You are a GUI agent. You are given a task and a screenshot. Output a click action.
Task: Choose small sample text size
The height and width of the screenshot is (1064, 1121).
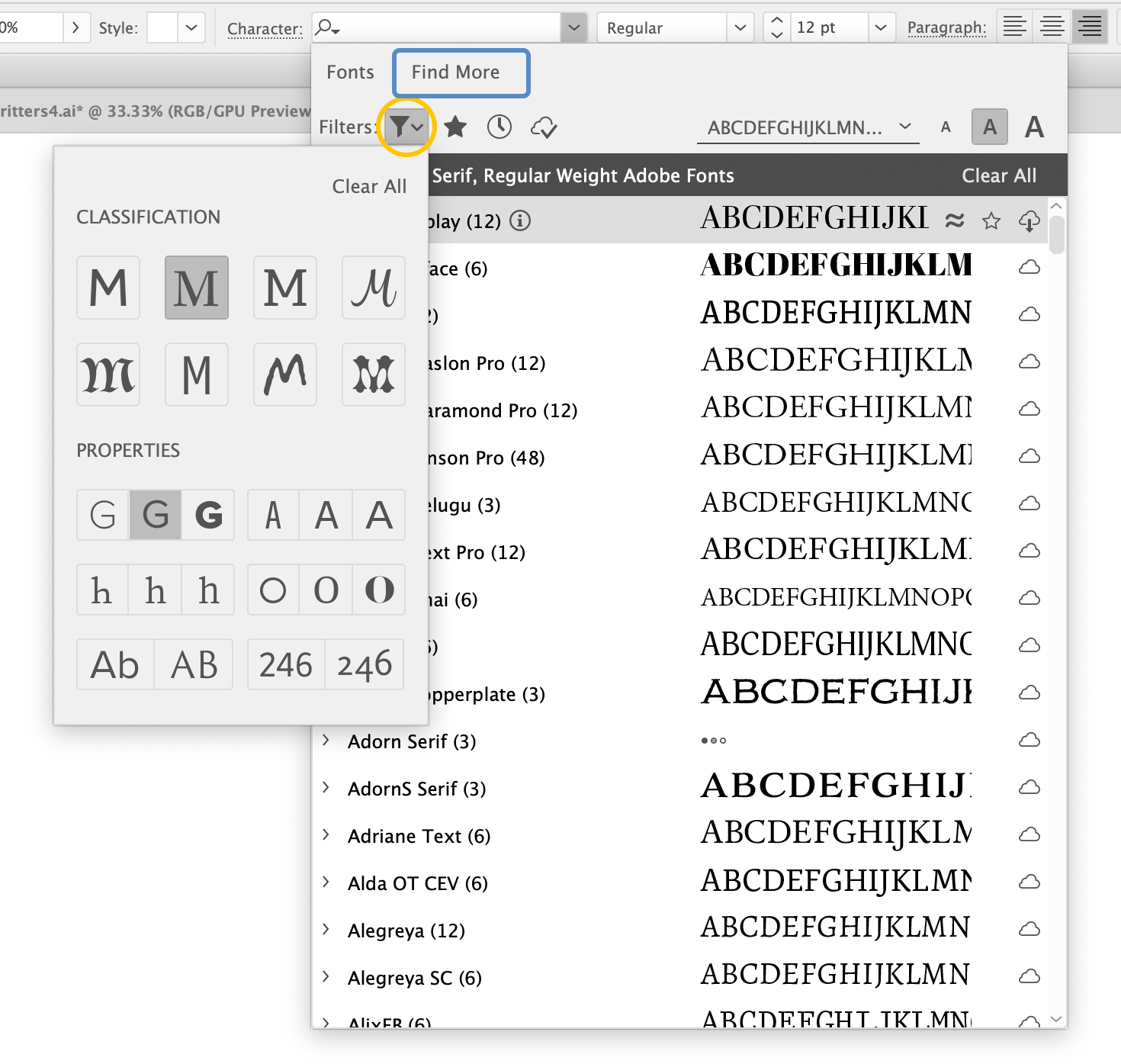(946, 127)
